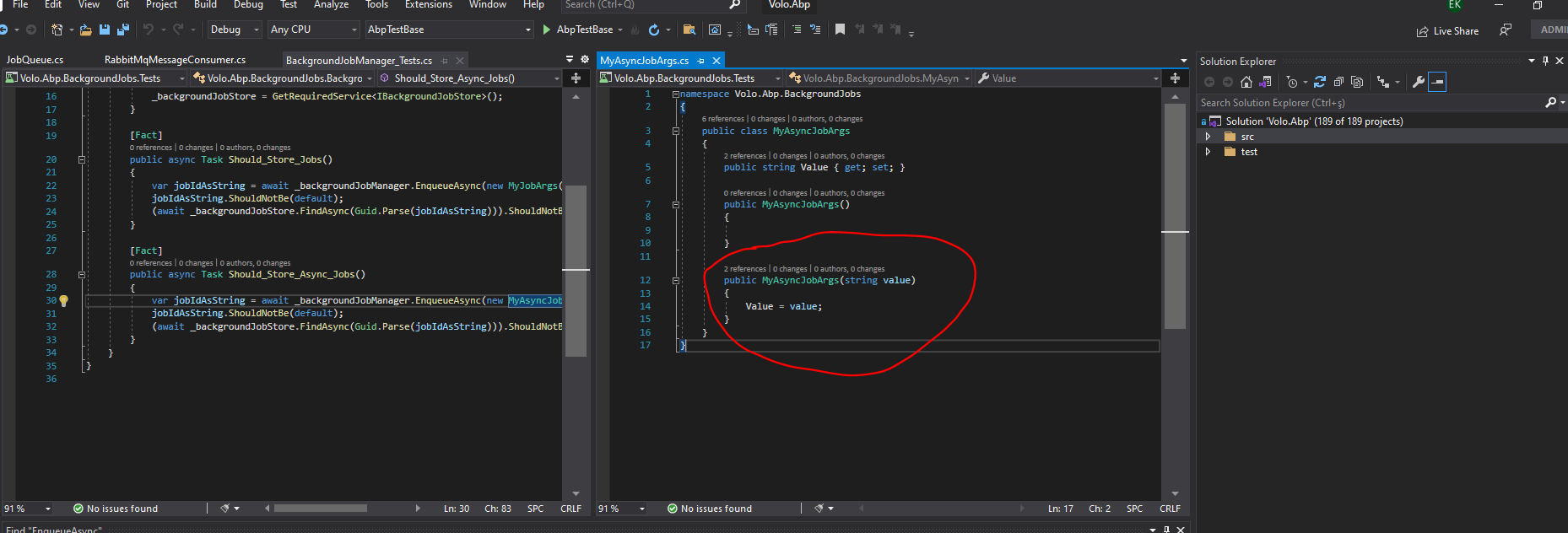Start debugging with green AbpTestBase play button
The width and height of the screenshot is (1568, 533).
(x=547, y=30)
